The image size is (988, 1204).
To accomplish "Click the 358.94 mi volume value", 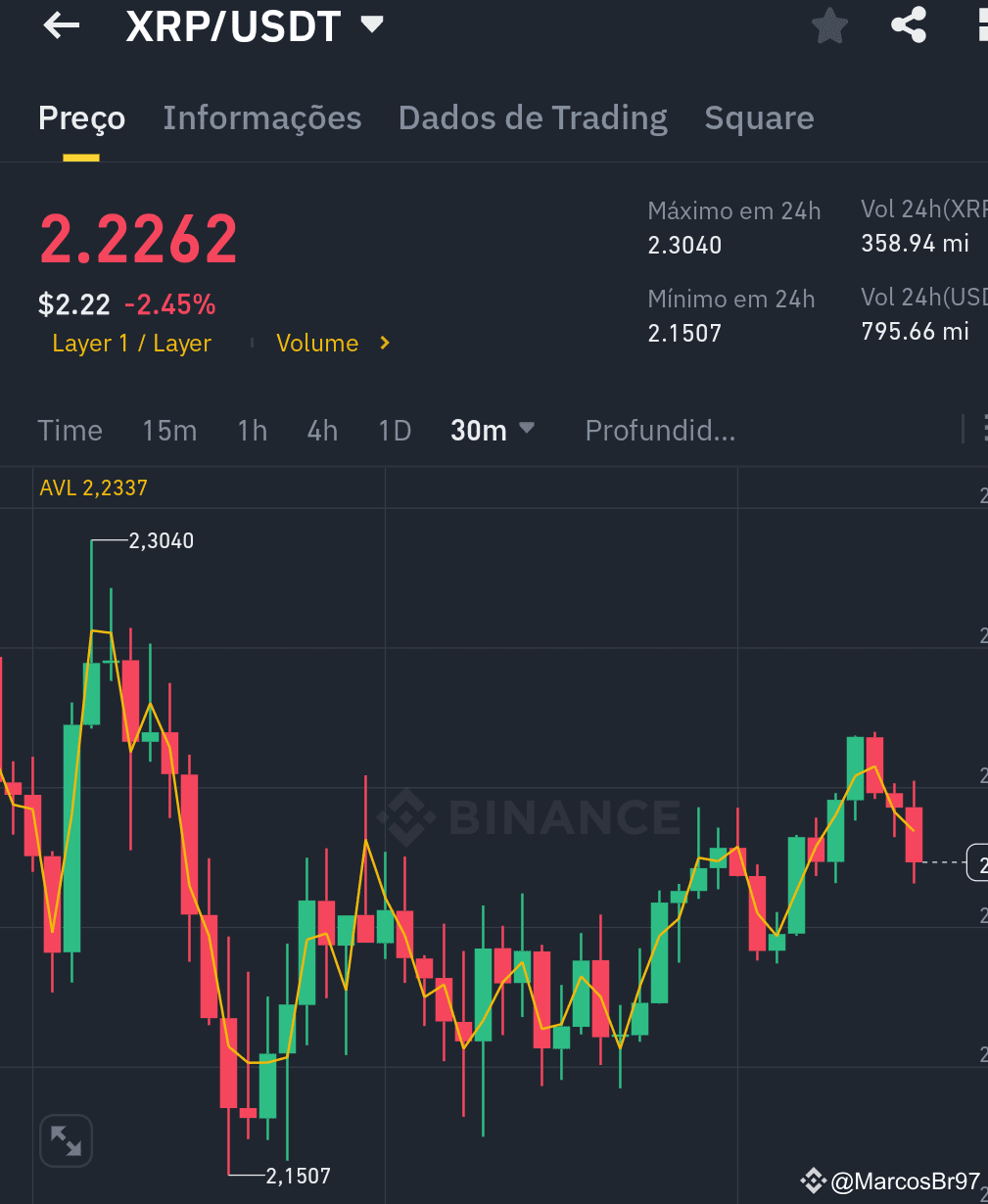I will click(x=915, y=243).
